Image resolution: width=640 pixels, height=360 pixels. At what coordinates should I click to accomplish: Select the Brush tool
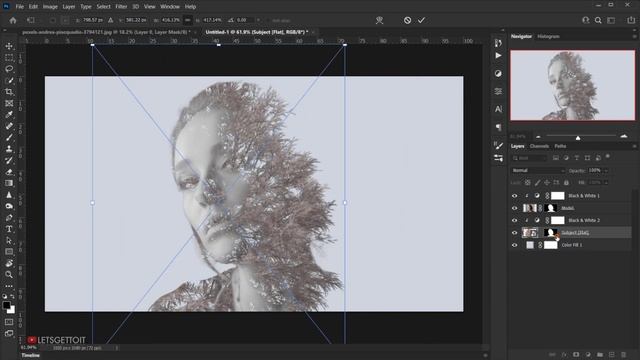pyautogui.click(x=9, y=138)
